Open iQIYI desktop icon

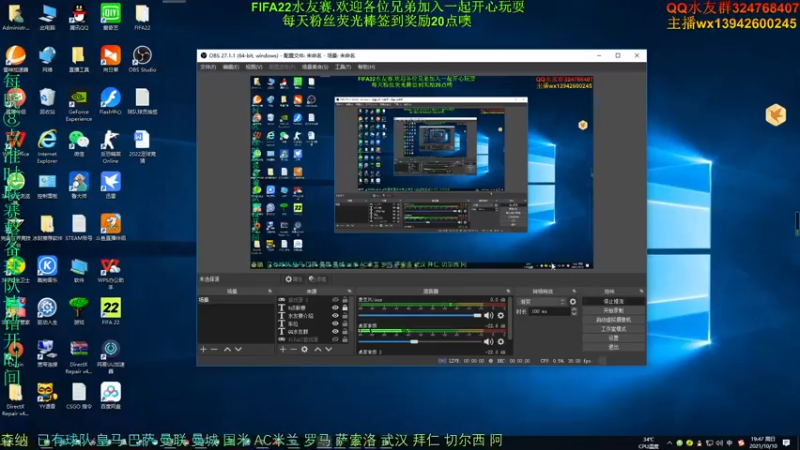[111, 17]
